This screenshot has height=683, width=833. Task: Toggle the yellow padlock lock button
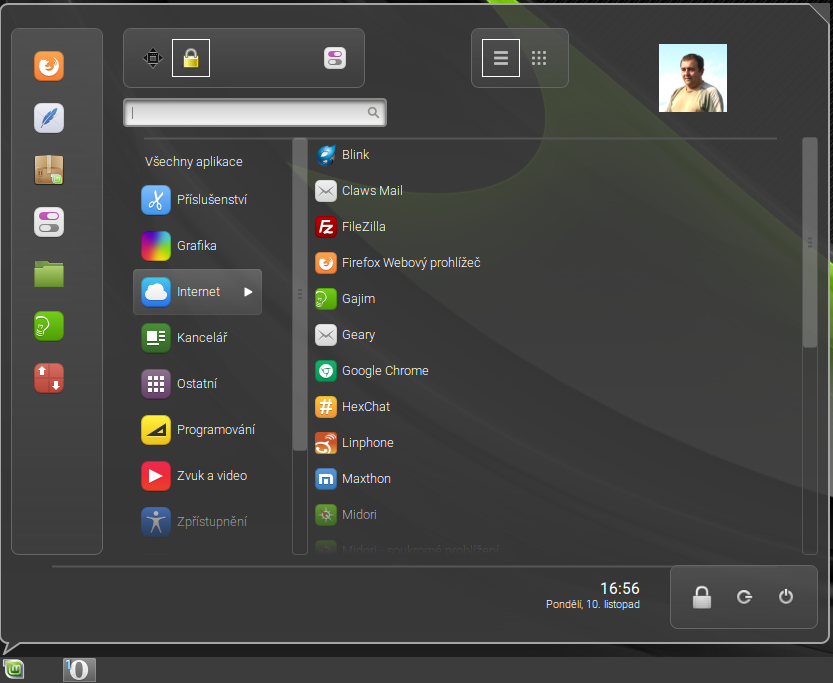(191, 58)
